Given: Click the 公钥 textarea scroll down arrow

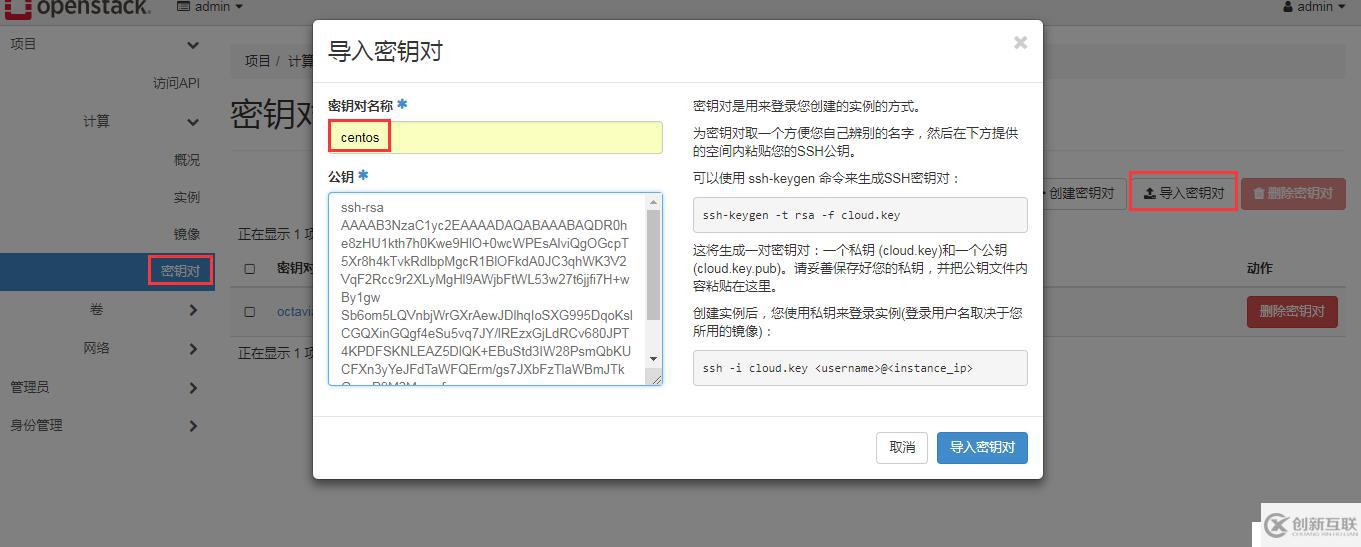Looking at the screenshot, I should click(x=654, y=359).
